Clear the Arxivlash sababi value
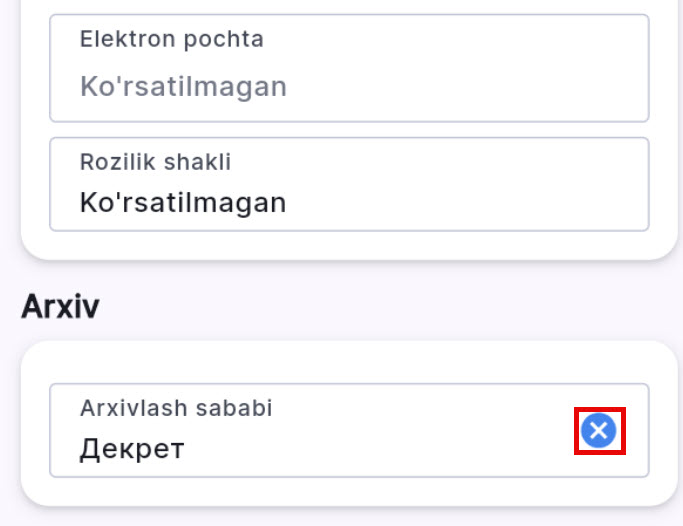 [x=598, y=431]
